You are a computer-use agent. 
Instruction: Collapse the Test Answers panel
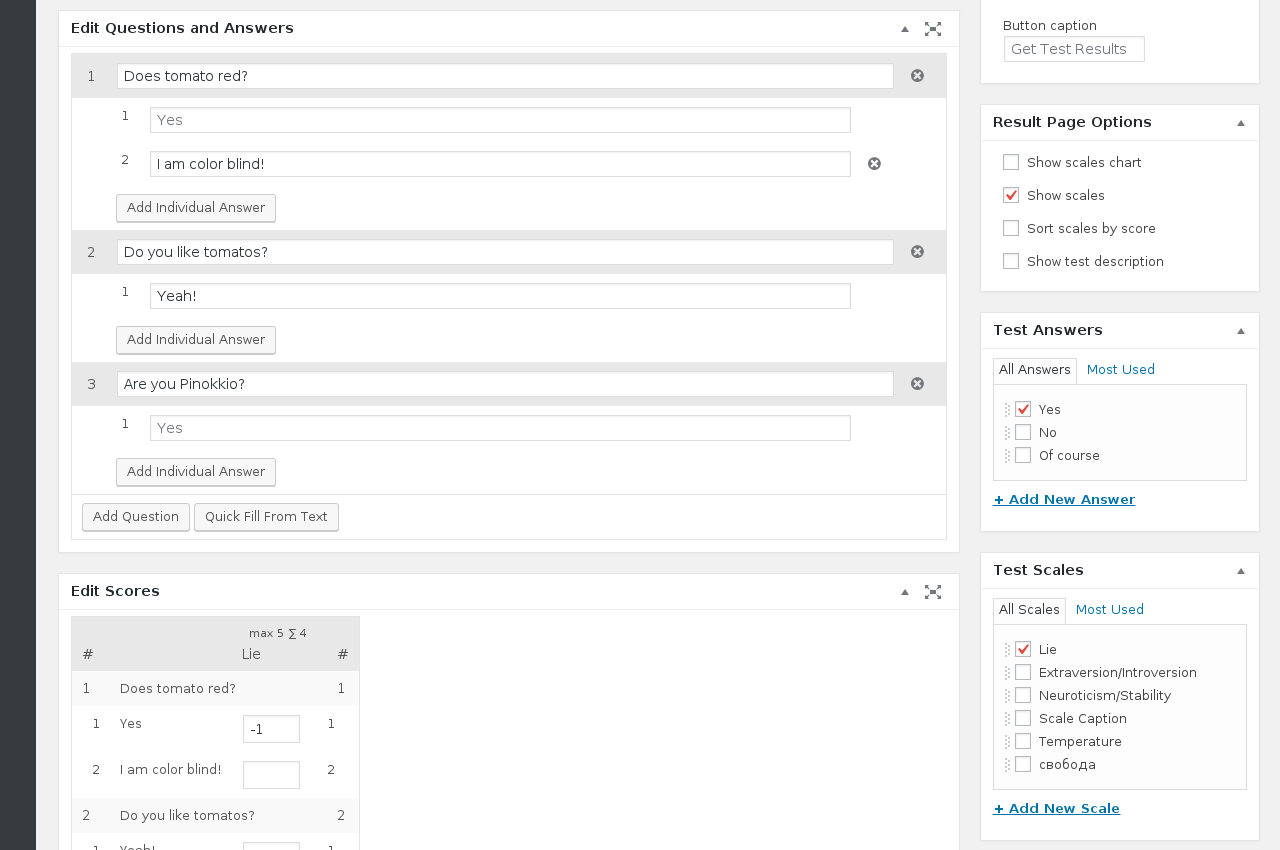click(x=1241, y=331)
